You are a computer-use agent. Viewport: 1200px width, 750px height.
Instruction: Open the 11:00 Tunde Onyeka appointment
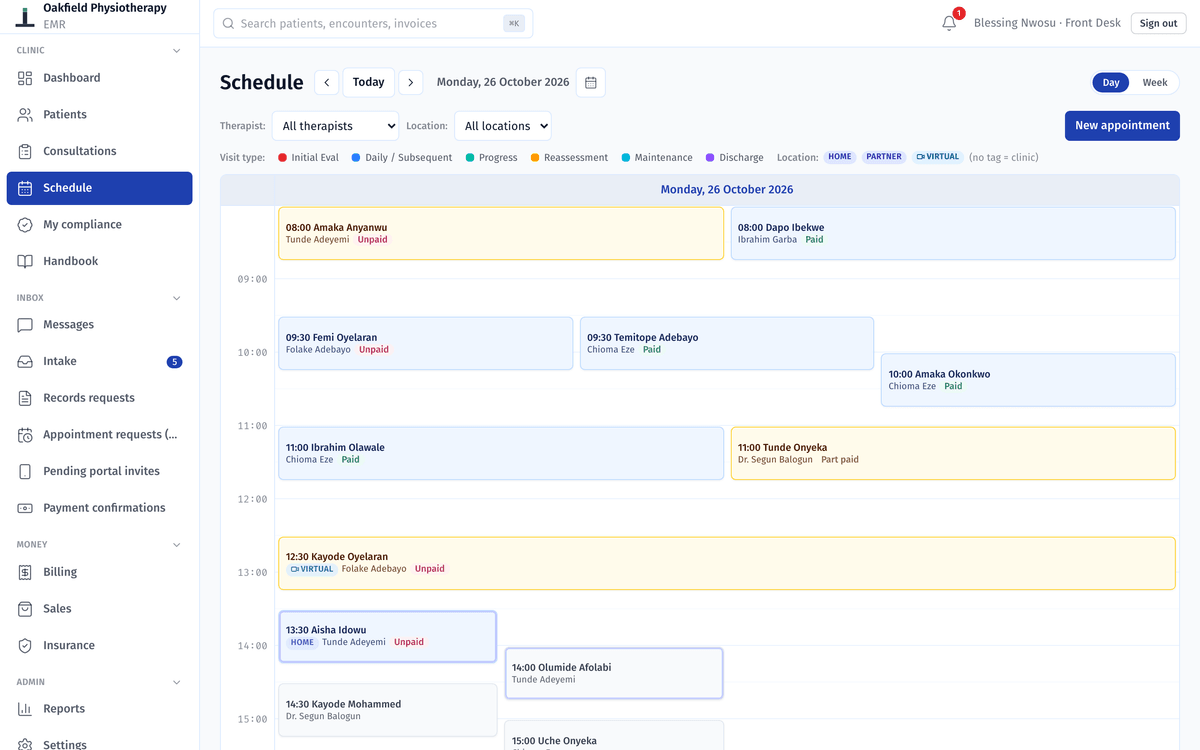(x=953, y=454)
